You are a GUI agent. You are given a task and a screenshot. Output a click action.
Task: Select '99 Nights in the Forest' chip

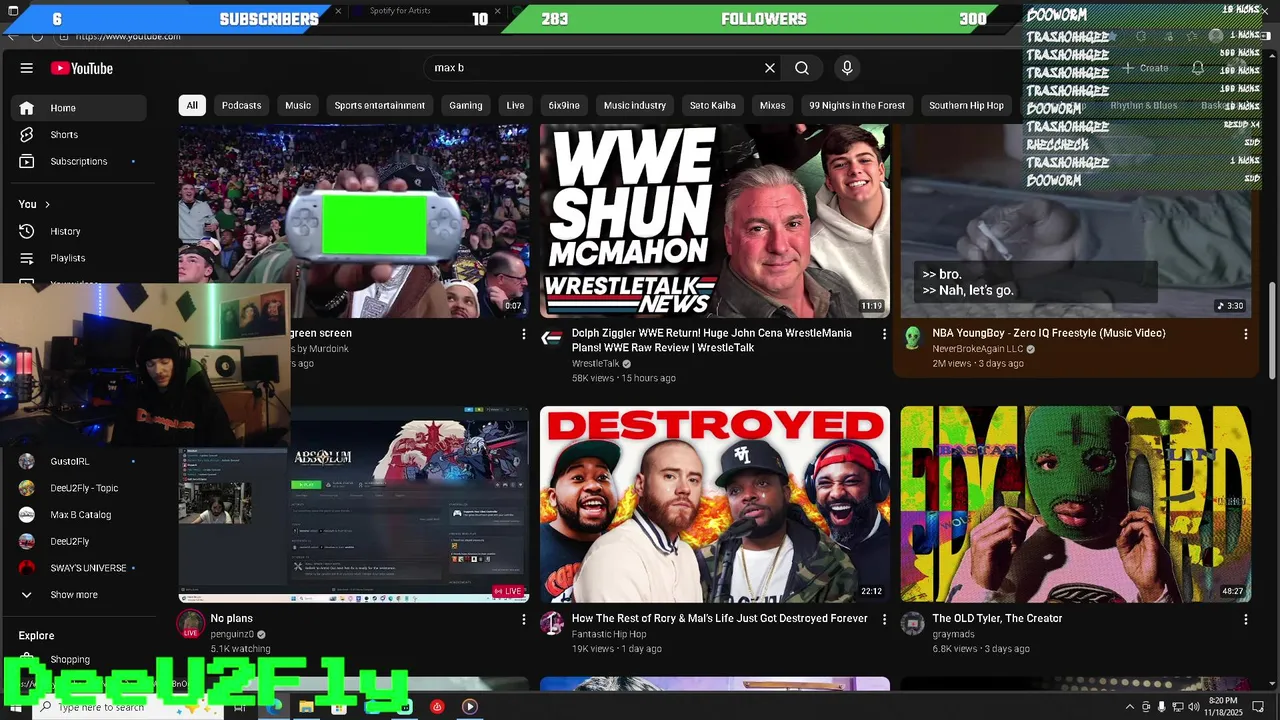(857, 105)
